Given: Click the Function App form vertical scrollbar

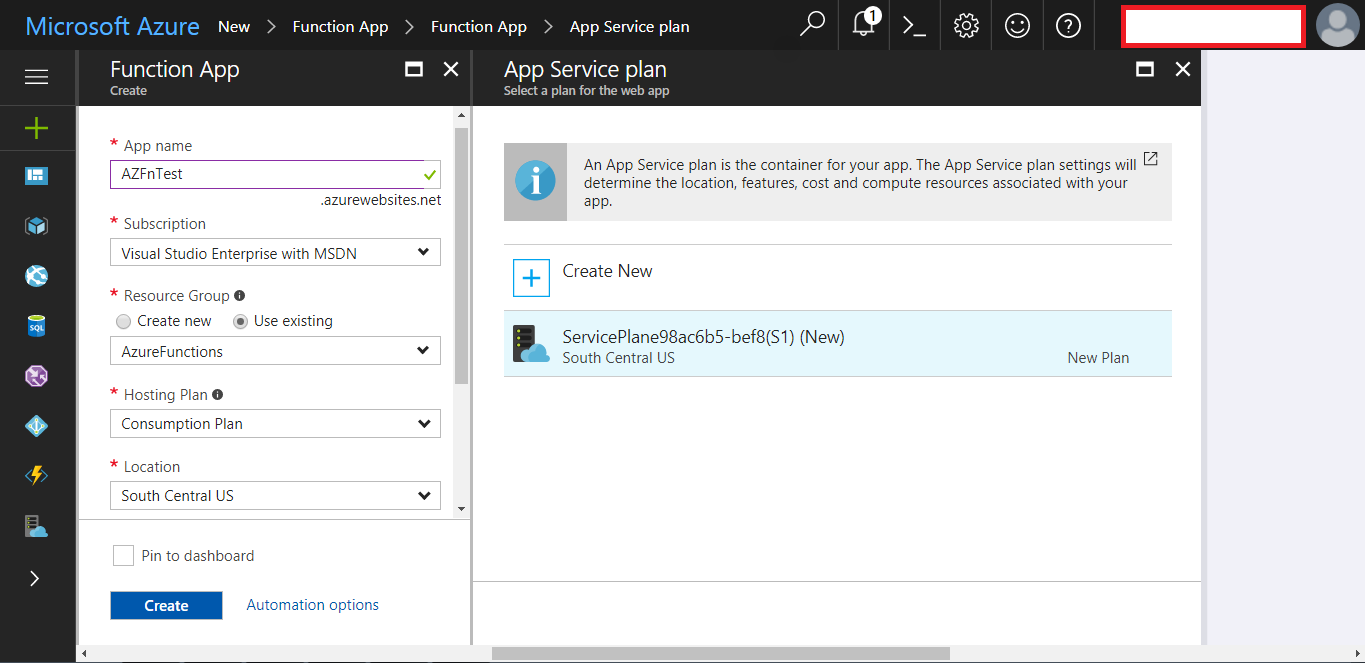Looking at the screenshot, I should (x=461, y=256).
